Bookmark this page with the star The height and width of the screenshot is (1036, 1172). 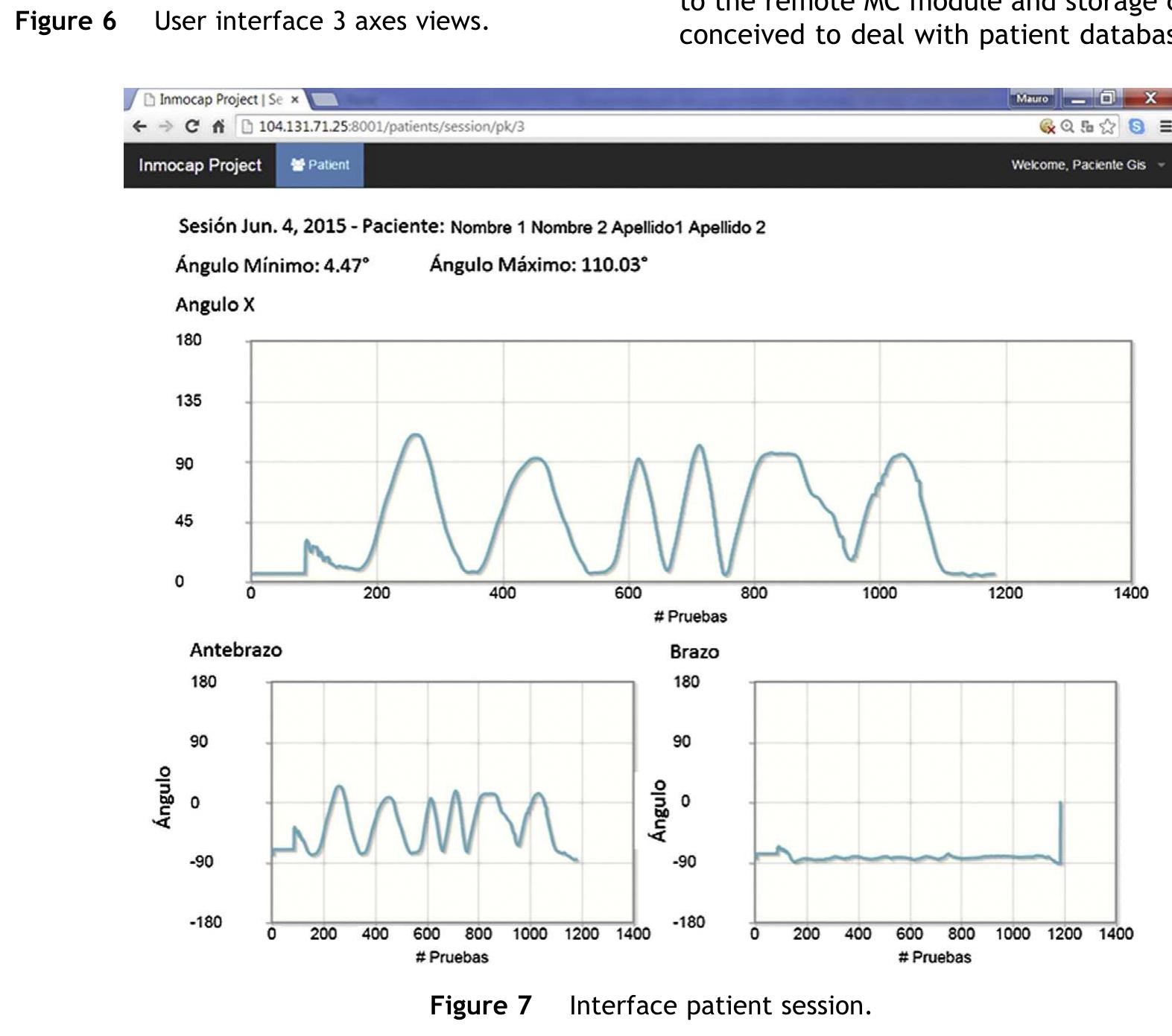(x=1108, y=127)
